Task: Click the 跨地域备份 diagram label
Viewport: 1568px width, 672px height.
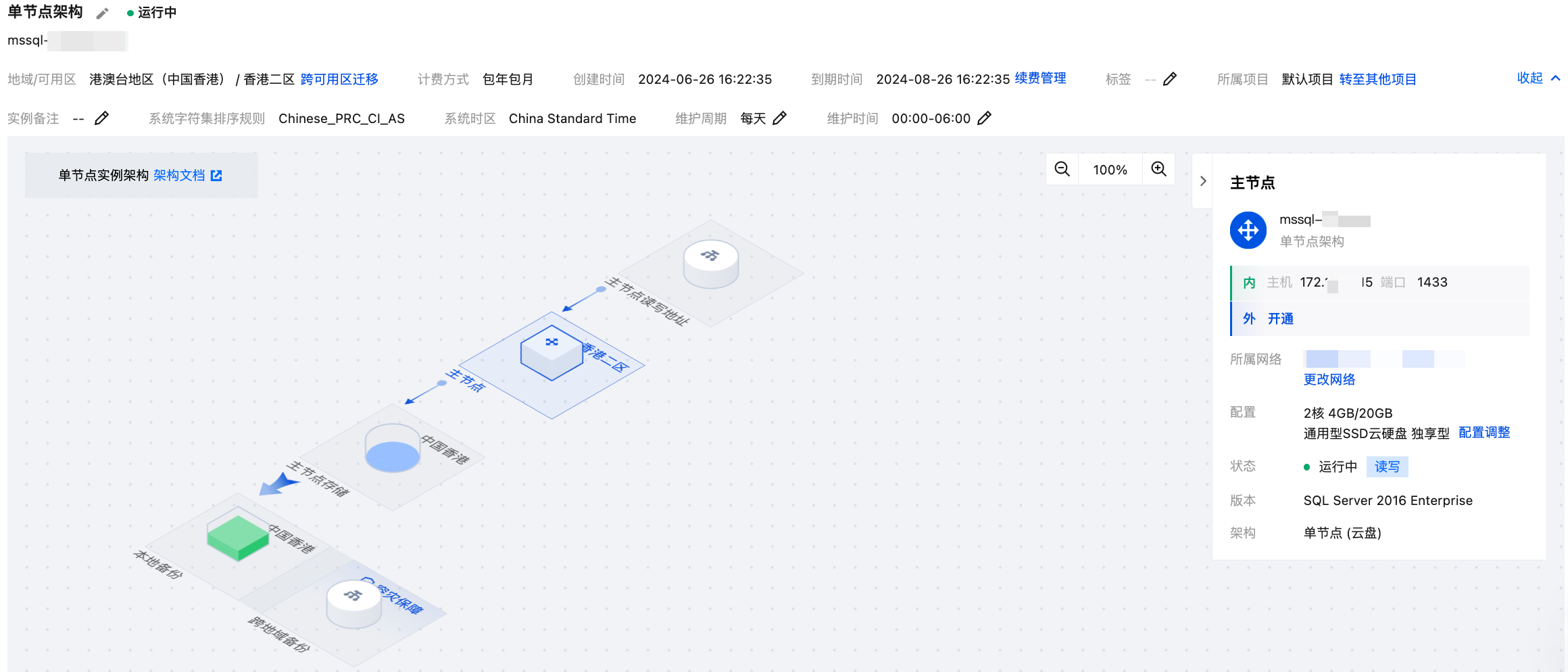Action: (279, 634)
